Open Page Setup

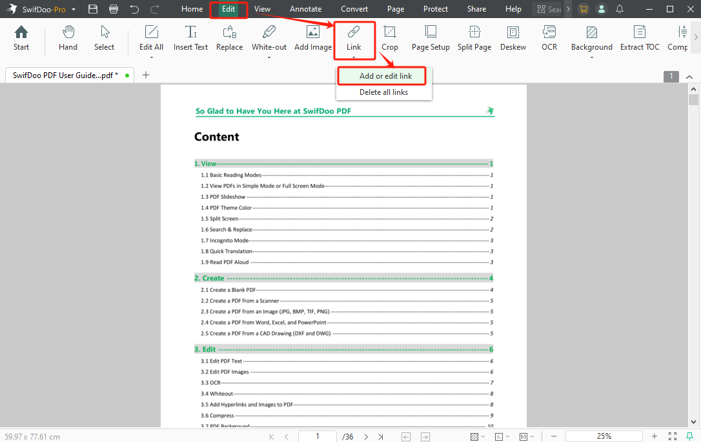pyautogui.click(x=431, y=38)
